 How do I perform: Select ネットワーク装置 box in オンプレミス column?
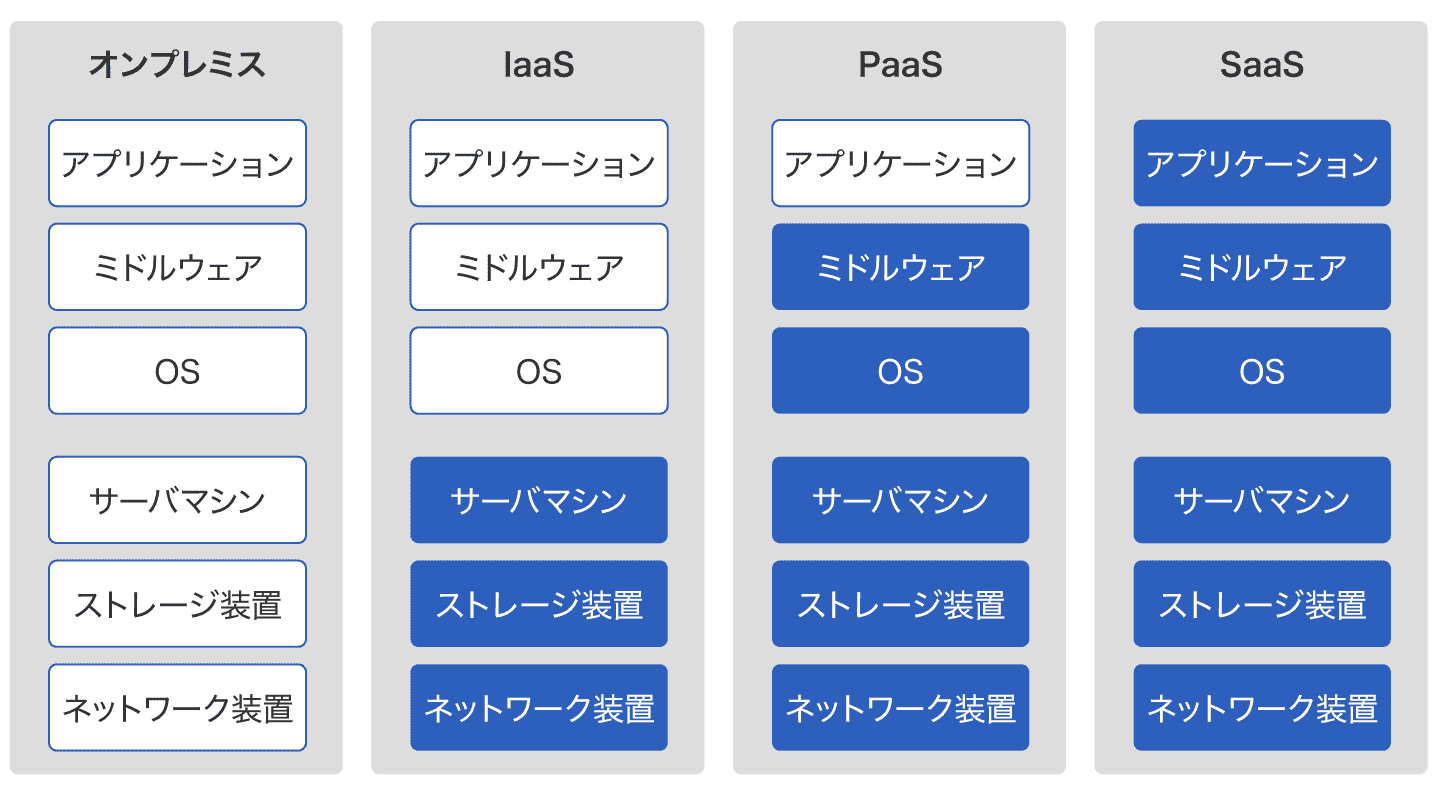click(x=177, y=708)
